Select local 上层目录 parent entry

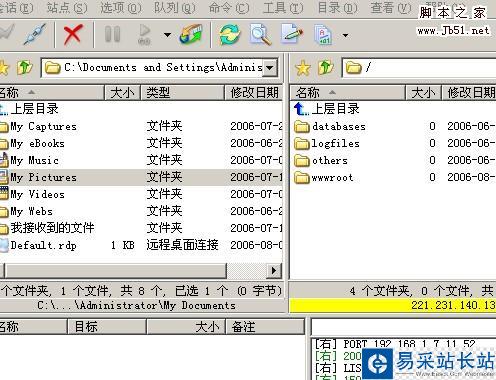coord(35,109)
